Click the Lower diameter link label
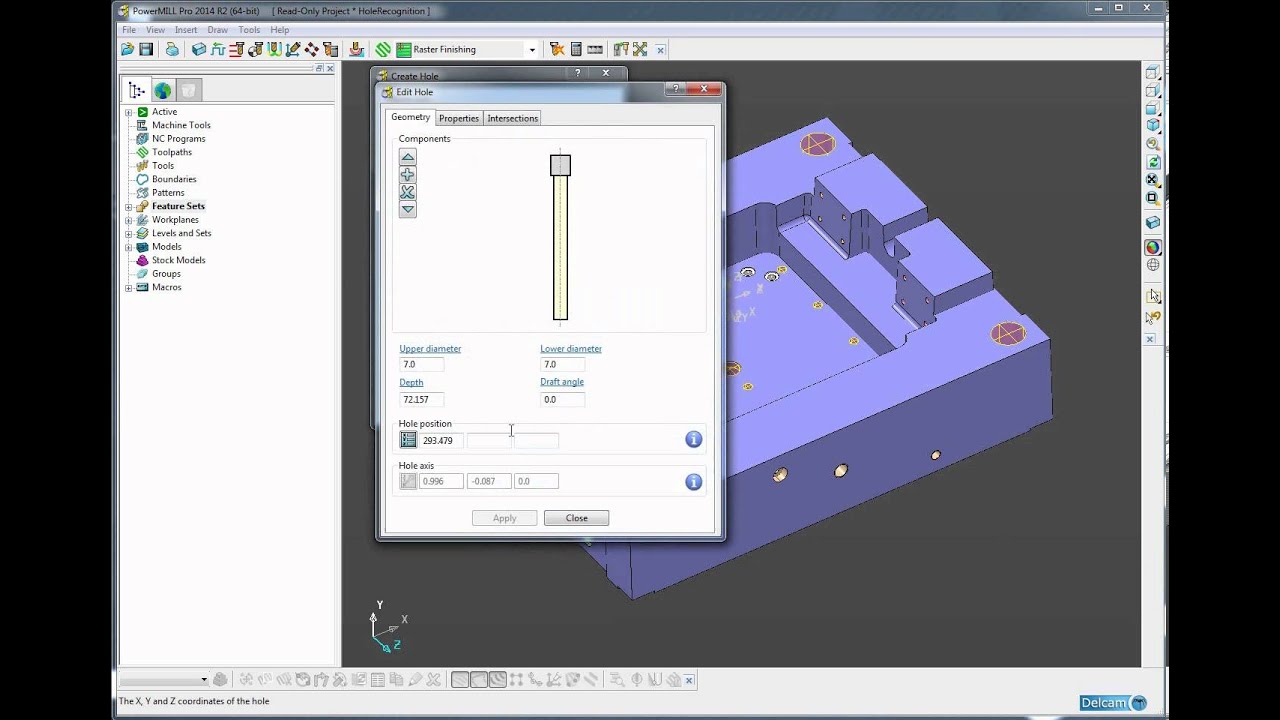 tap(571, 349)
